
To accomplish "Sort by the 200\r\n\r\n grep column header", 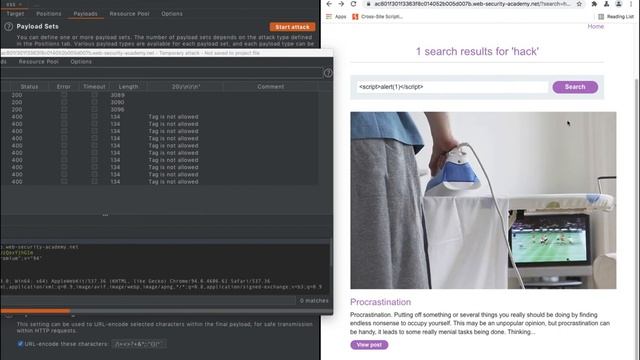I will coord(186,87).
